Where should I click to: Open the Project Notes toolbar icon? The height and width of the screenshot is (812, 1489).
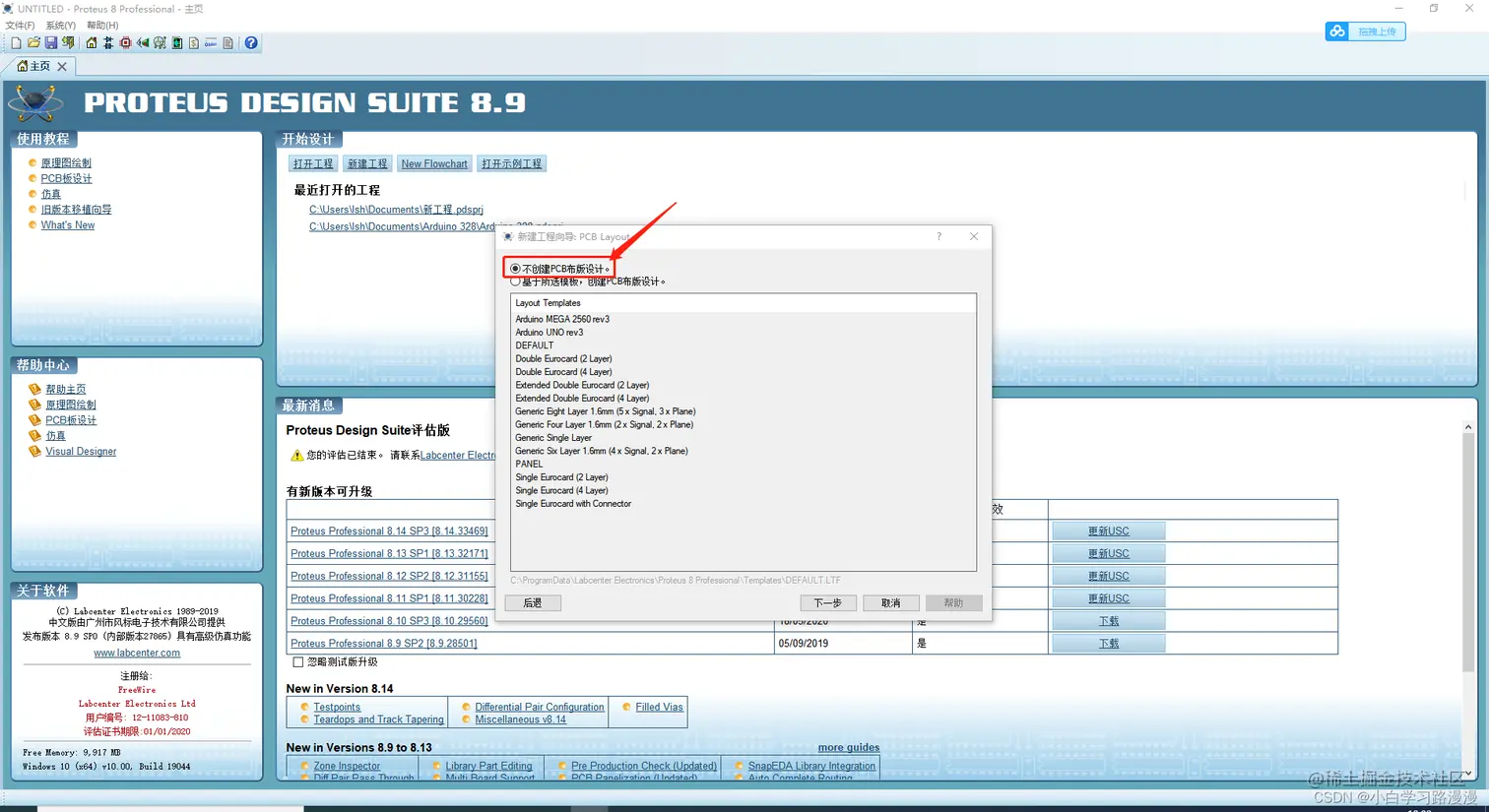click(228, 43)
